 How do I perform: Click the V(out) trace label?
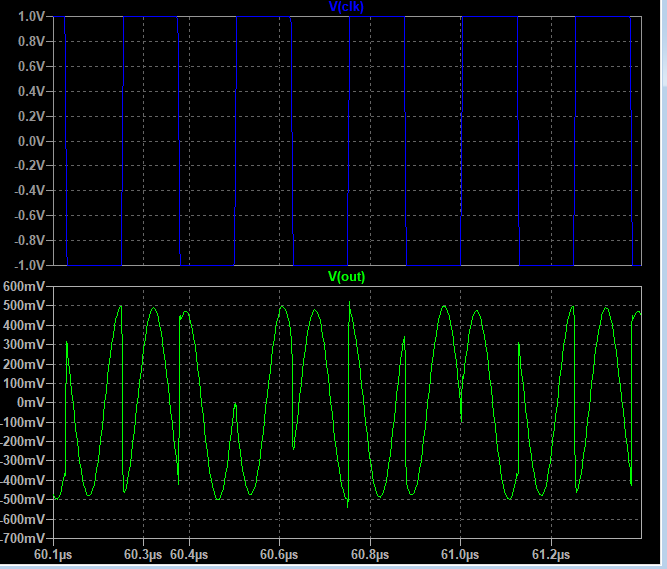pos(347,276)
